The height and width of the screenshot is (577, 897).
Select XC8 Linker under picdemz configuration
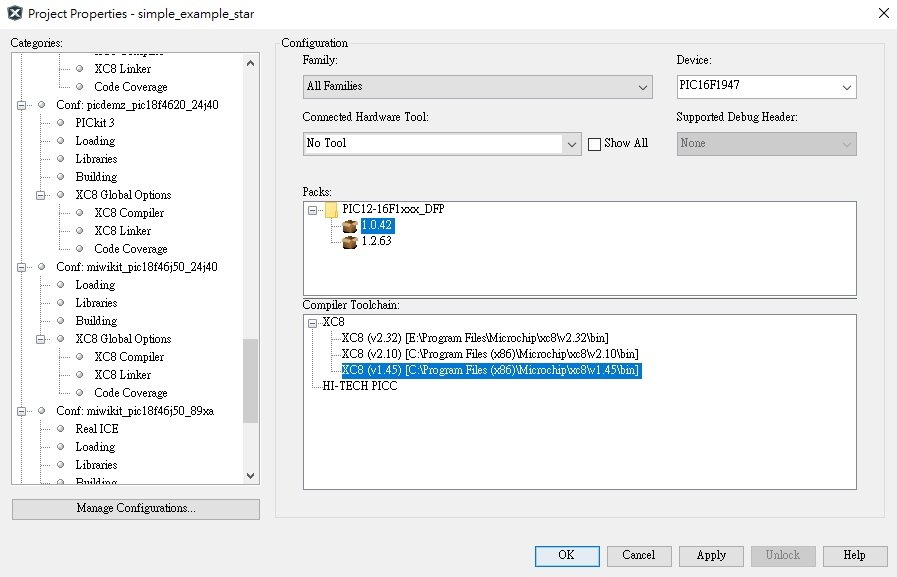pyautogui.click(x=122, y=231)
